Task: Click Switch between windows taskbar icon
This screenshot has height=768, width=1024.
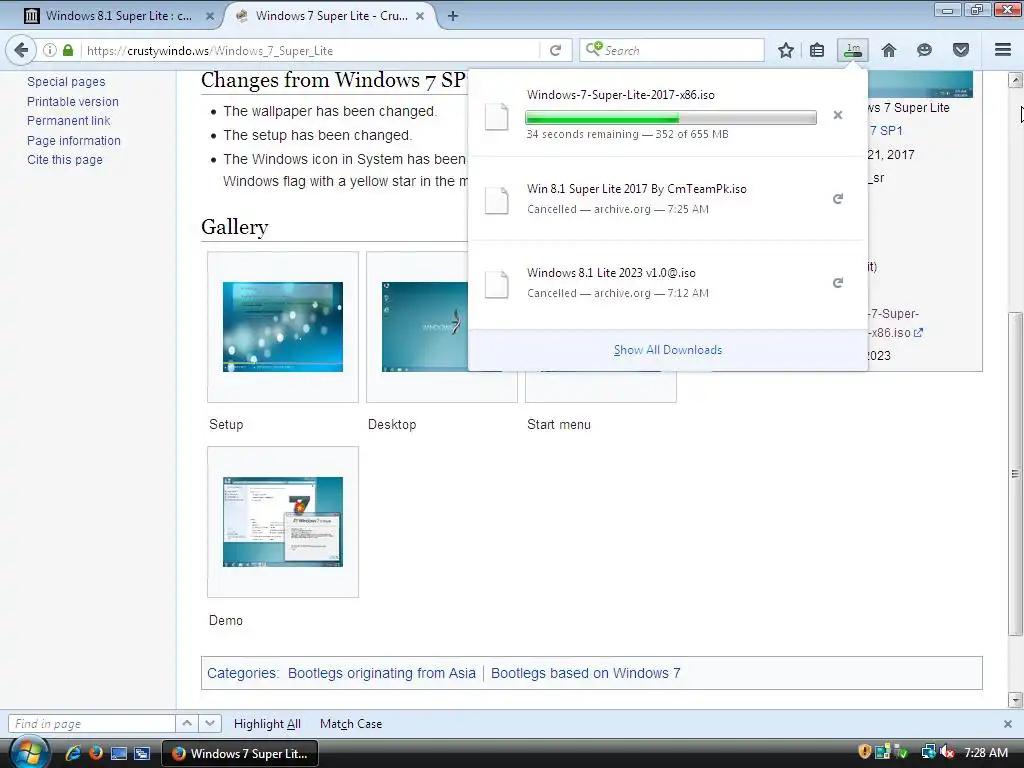Action: tap(142, 753)
